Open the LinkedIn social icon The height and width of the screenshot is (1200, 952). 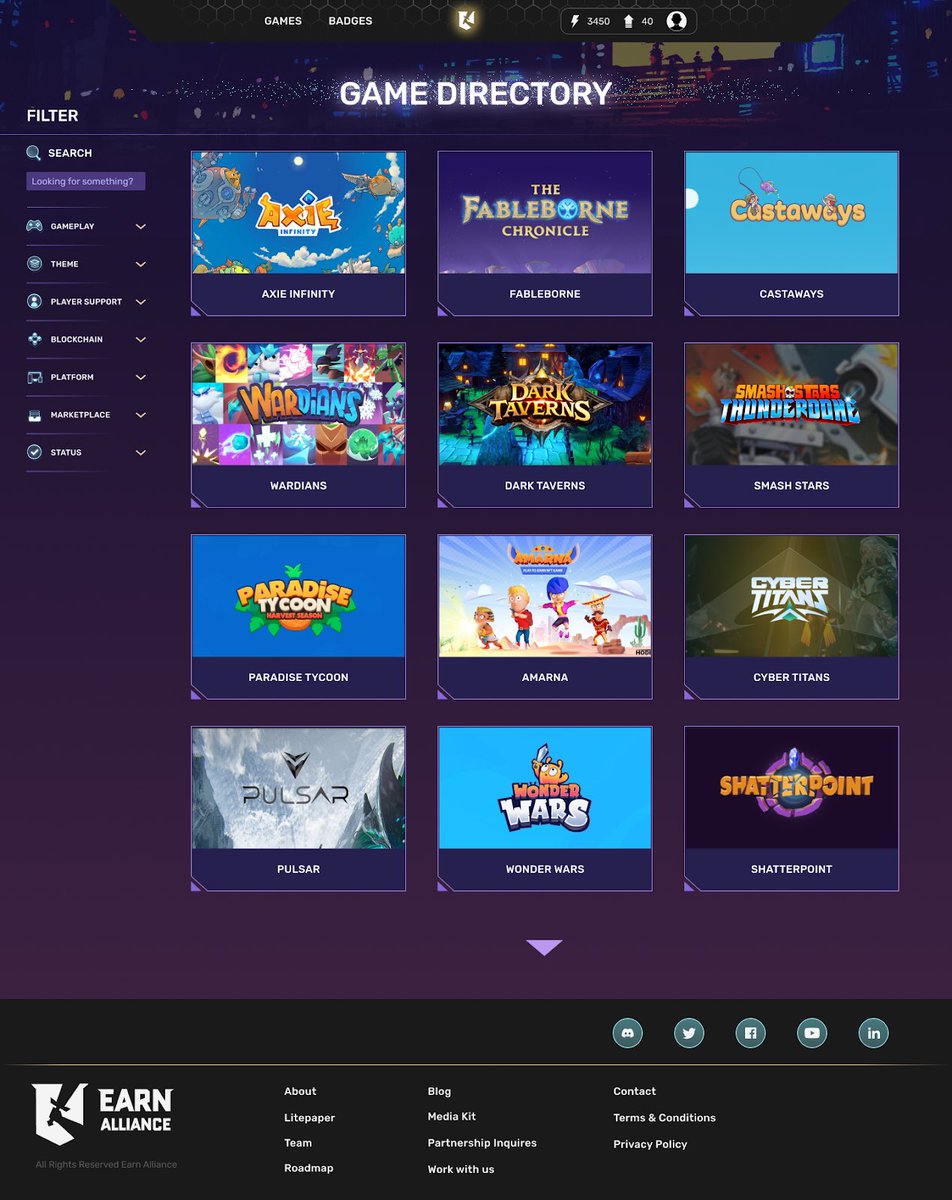pos(874,1033)
